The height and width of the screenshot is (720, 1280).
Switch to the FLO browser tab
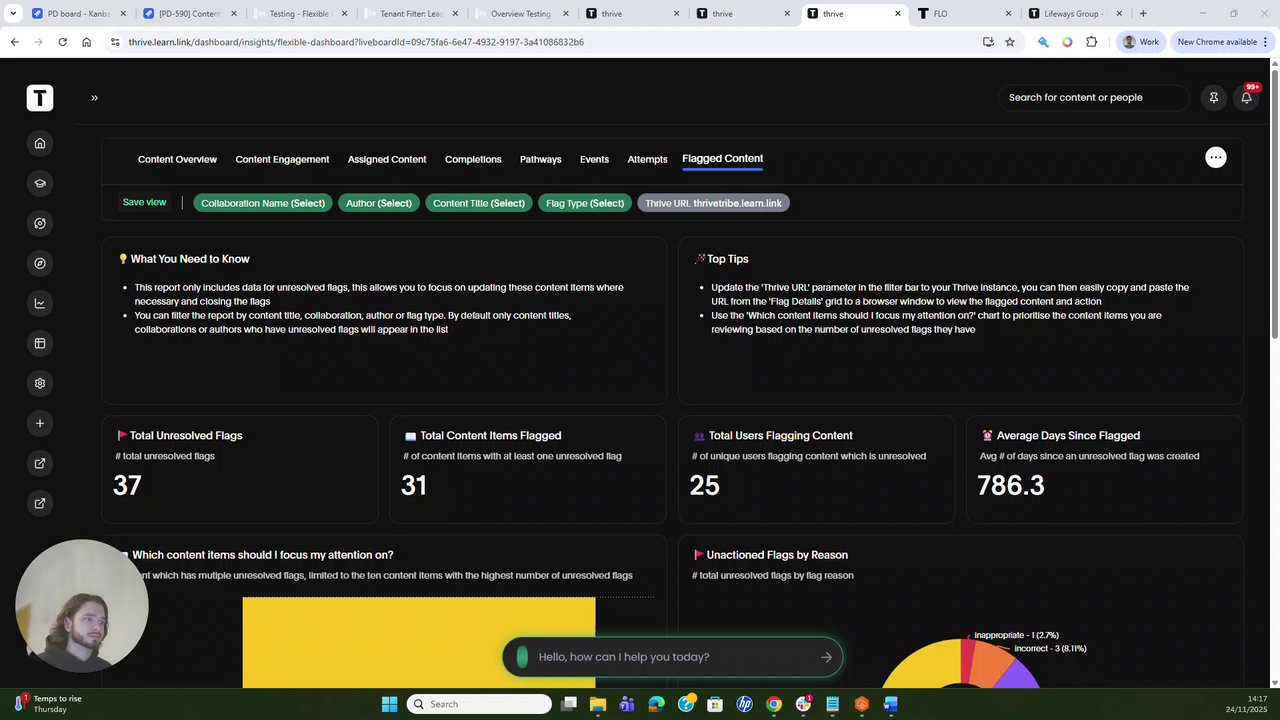pyautogui.click(x=963, y=14)
